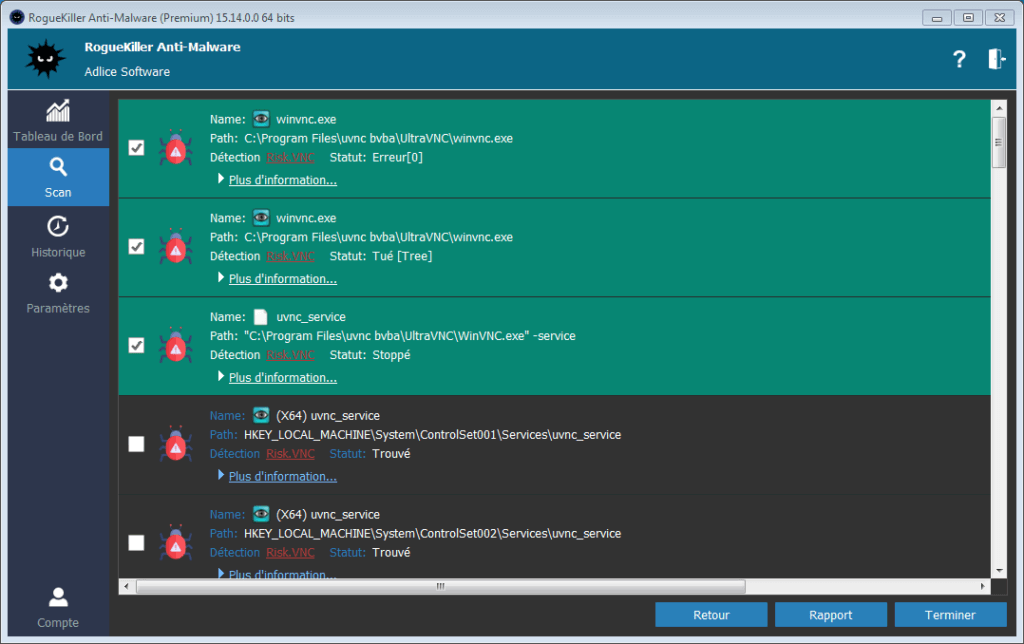The height and width of the screenshot is (644, 1024).
Task: Click the exit door icon in header
Action: click(996, 59)
